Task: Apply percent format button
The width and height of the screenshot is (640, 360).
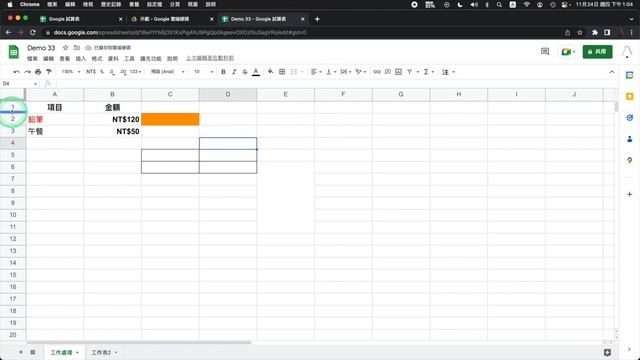Action: pyautogui.click(x=102, y=72)
